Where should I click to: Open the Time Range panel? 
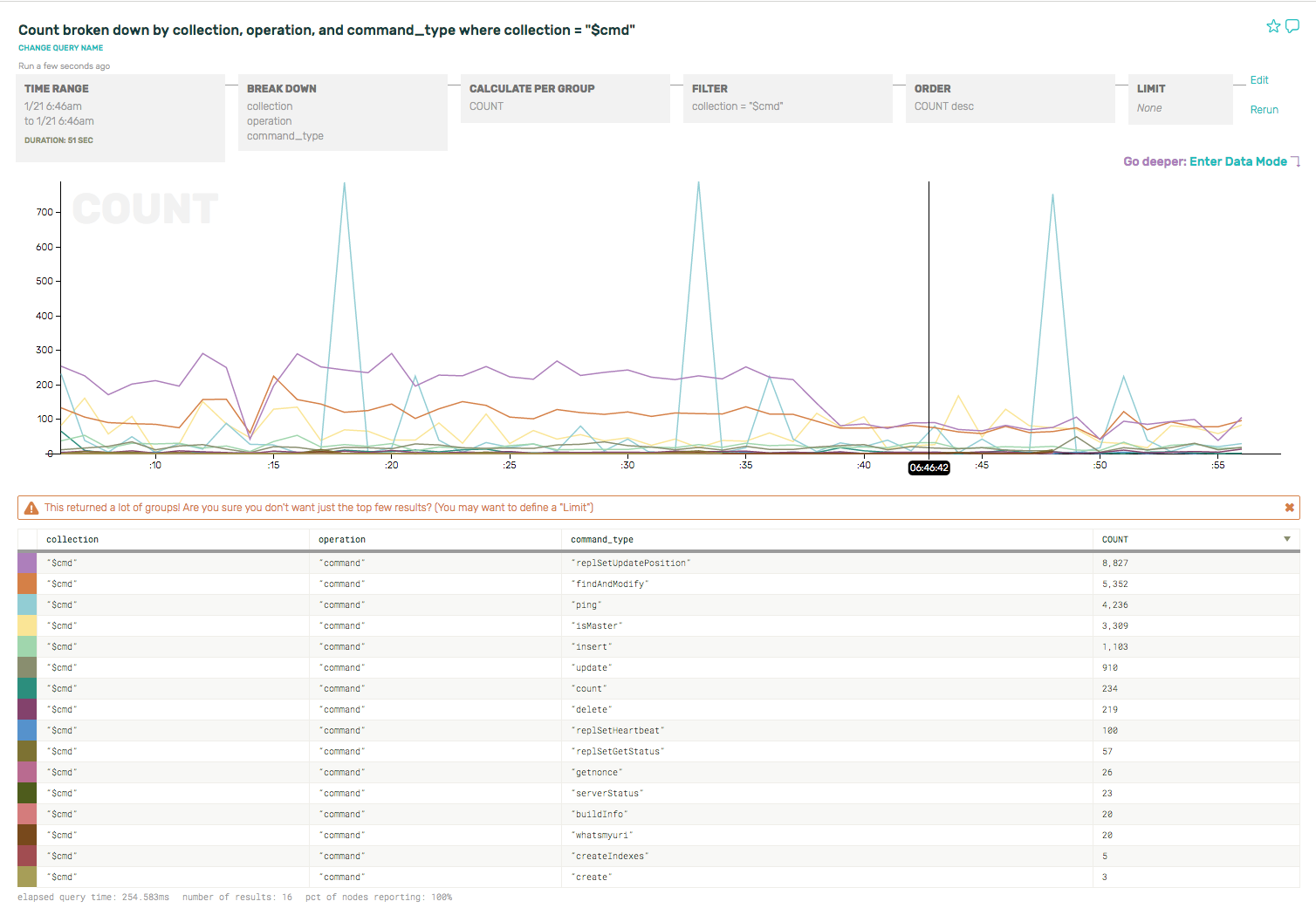pos(120,118)
